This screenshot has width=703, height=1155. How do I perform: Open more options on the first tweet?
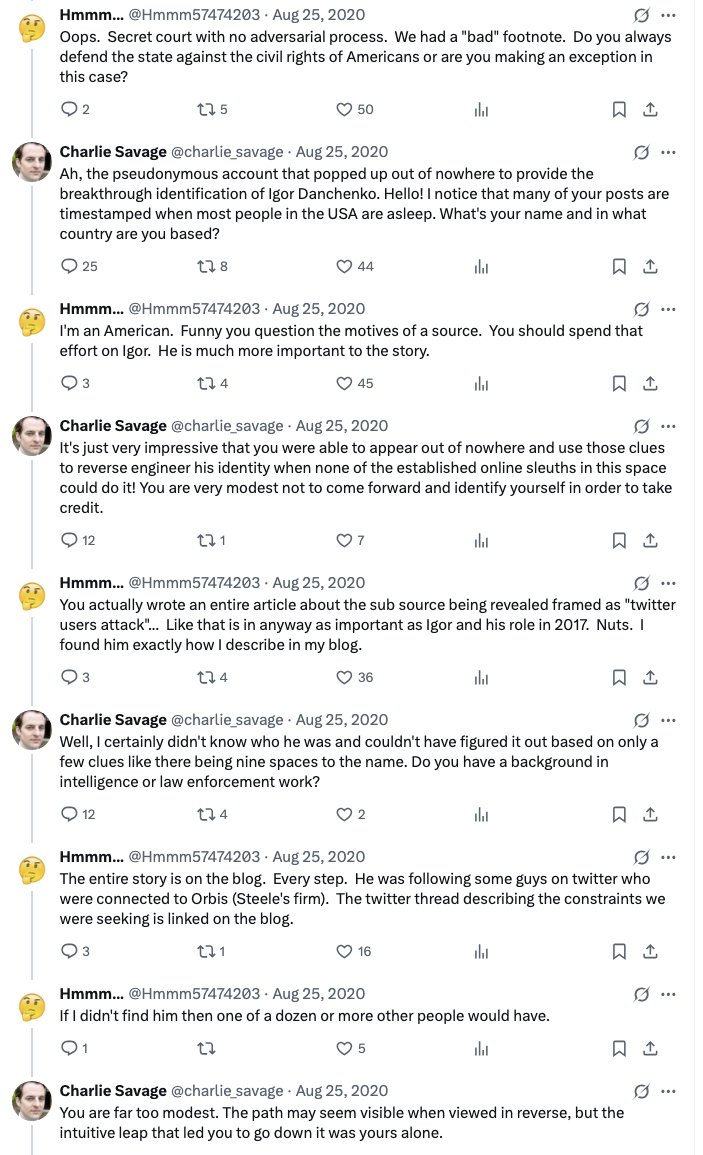(x=668, y=16)
